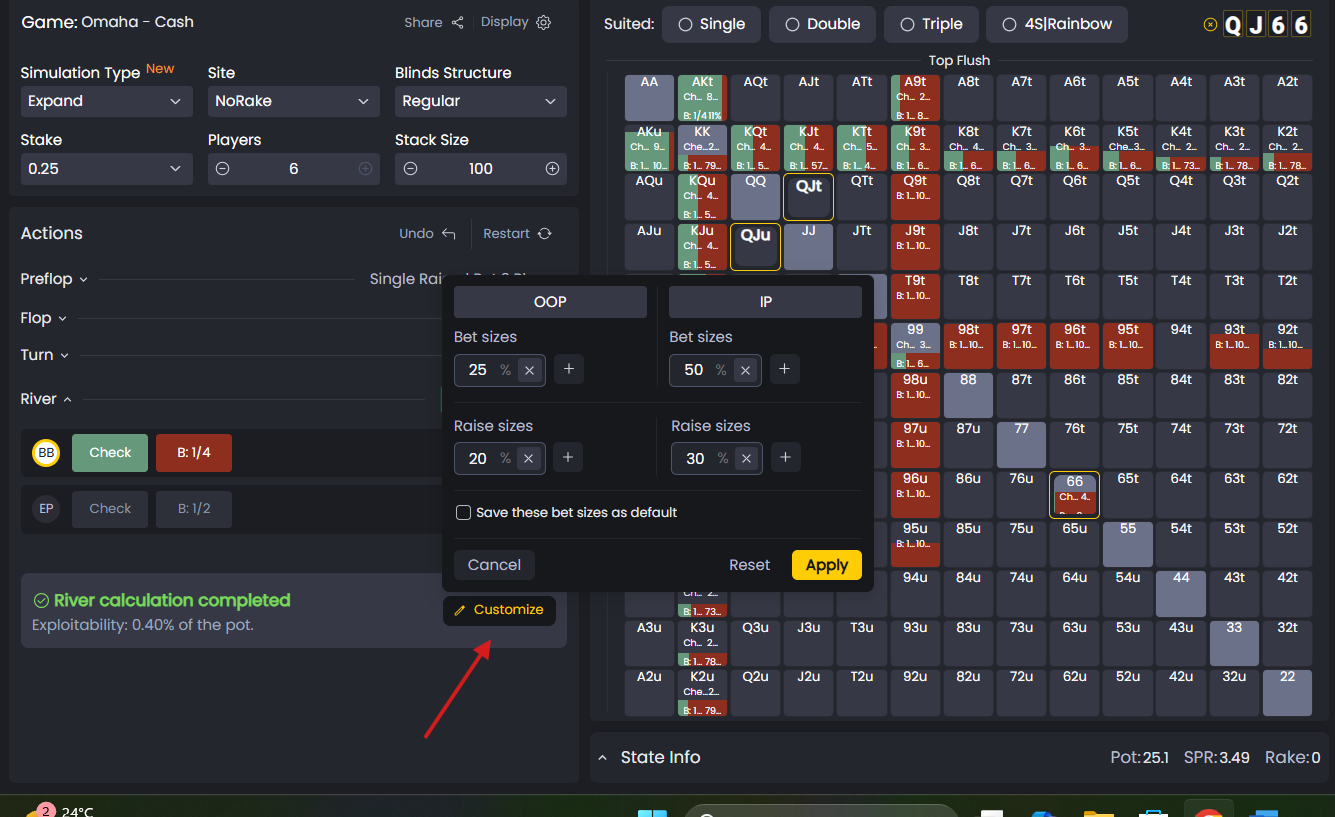Switch to the OOP tab
This screenshot has width=1335, height=817.
pos(550,301)
